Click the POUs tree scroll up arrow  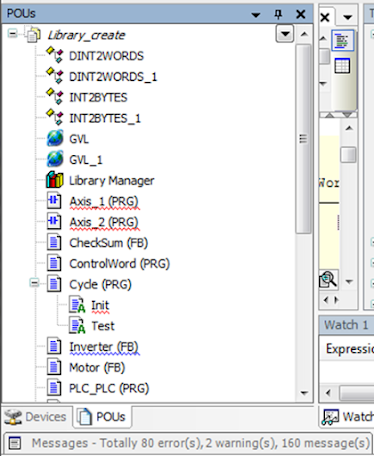(x=304, y=34)
